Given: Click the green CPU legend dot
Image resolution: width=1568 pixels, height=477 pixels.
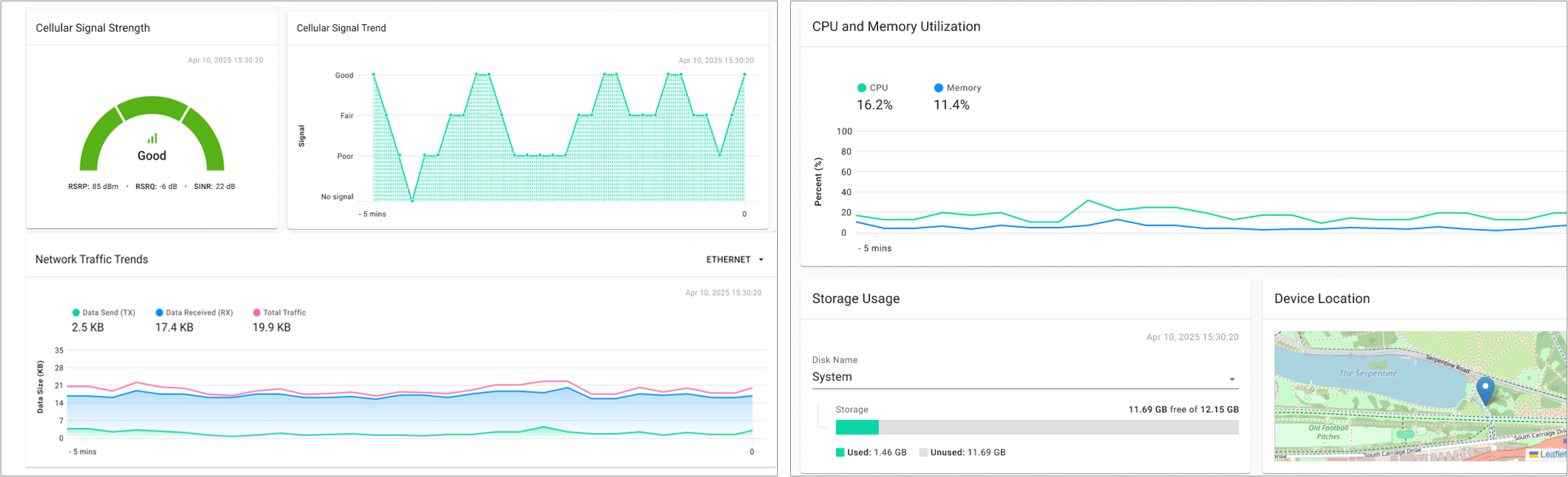Looking at the screenshot, I should [x=862, y=88].
